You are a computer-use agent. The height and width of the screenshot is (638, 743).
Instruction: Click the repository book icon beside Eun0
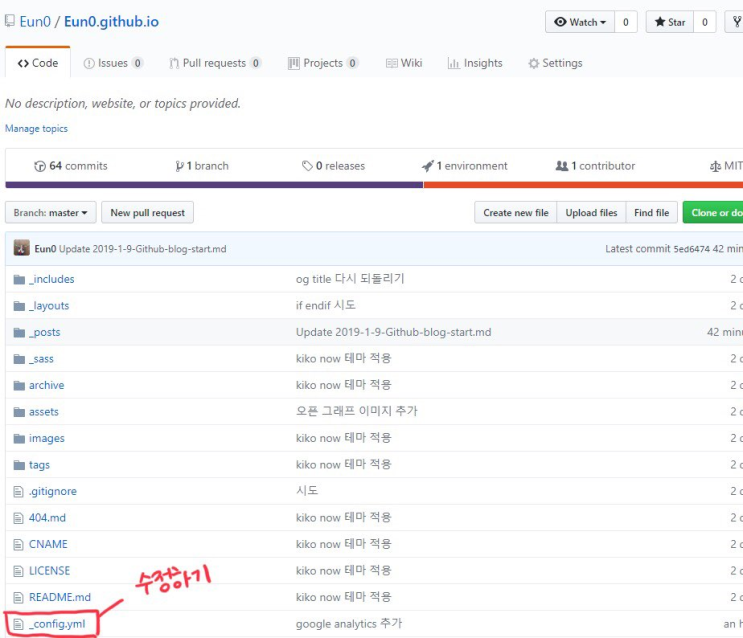9,21
